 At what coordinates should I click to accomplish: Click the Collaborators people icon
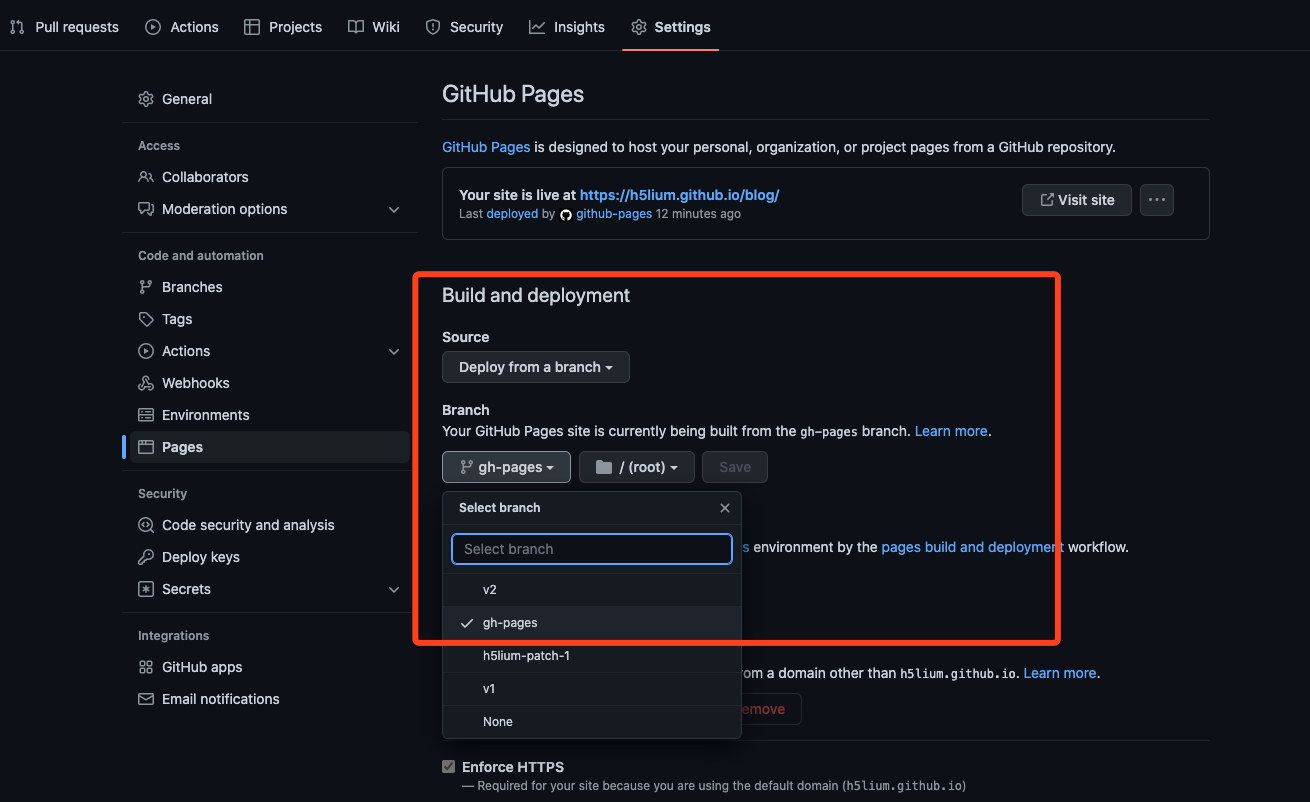pyautogui.click(x=146, y=177)
